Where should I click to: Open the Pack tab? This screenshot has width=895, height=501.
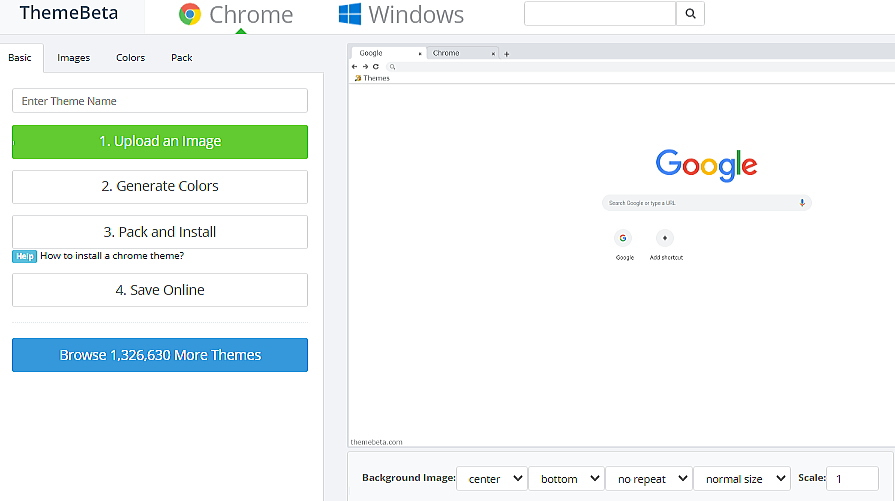point(182,58)
